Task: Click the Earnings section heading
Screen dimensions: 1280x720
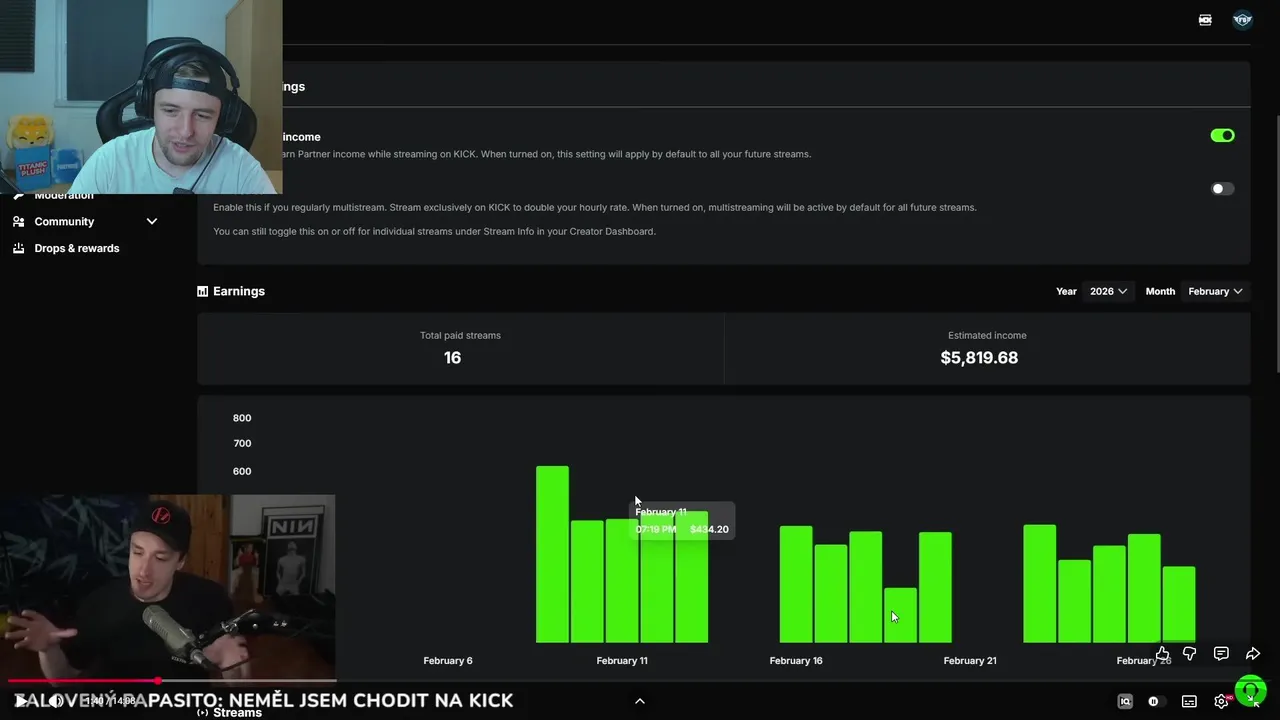Action: 239,291
